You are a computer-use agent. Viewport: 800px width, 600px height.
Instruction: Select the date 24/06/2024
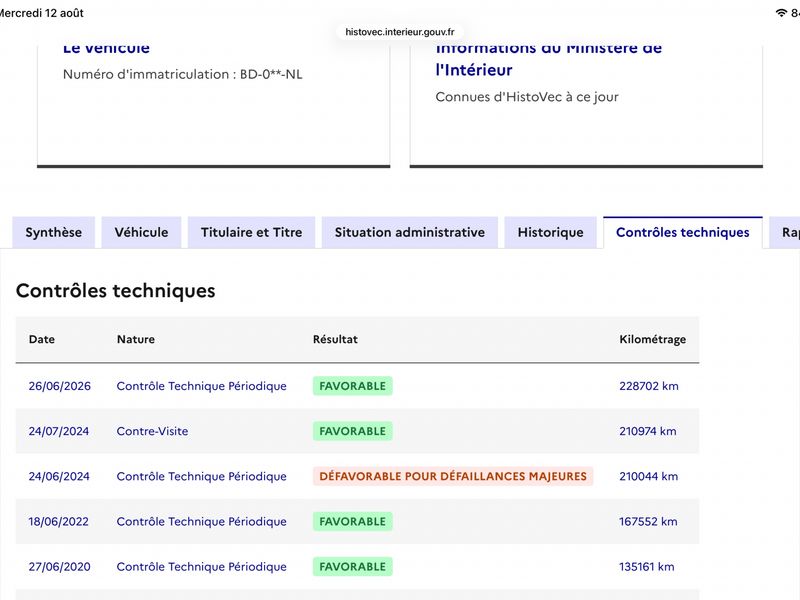[59, 477]
